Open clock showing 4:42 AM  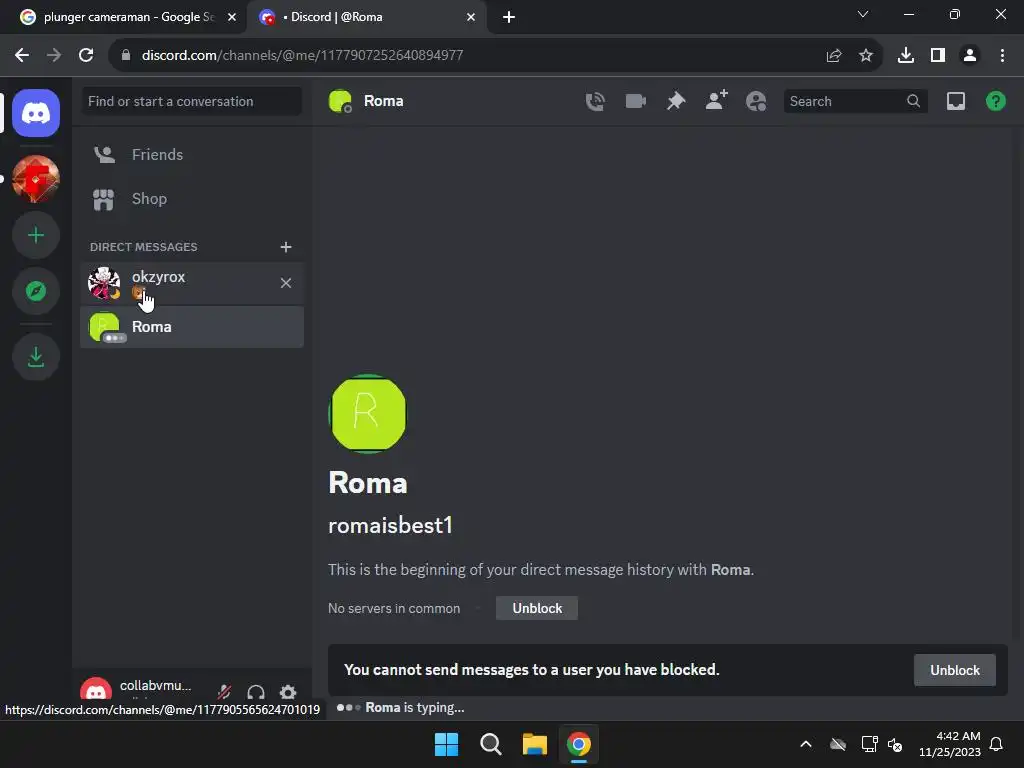(950, 744)
